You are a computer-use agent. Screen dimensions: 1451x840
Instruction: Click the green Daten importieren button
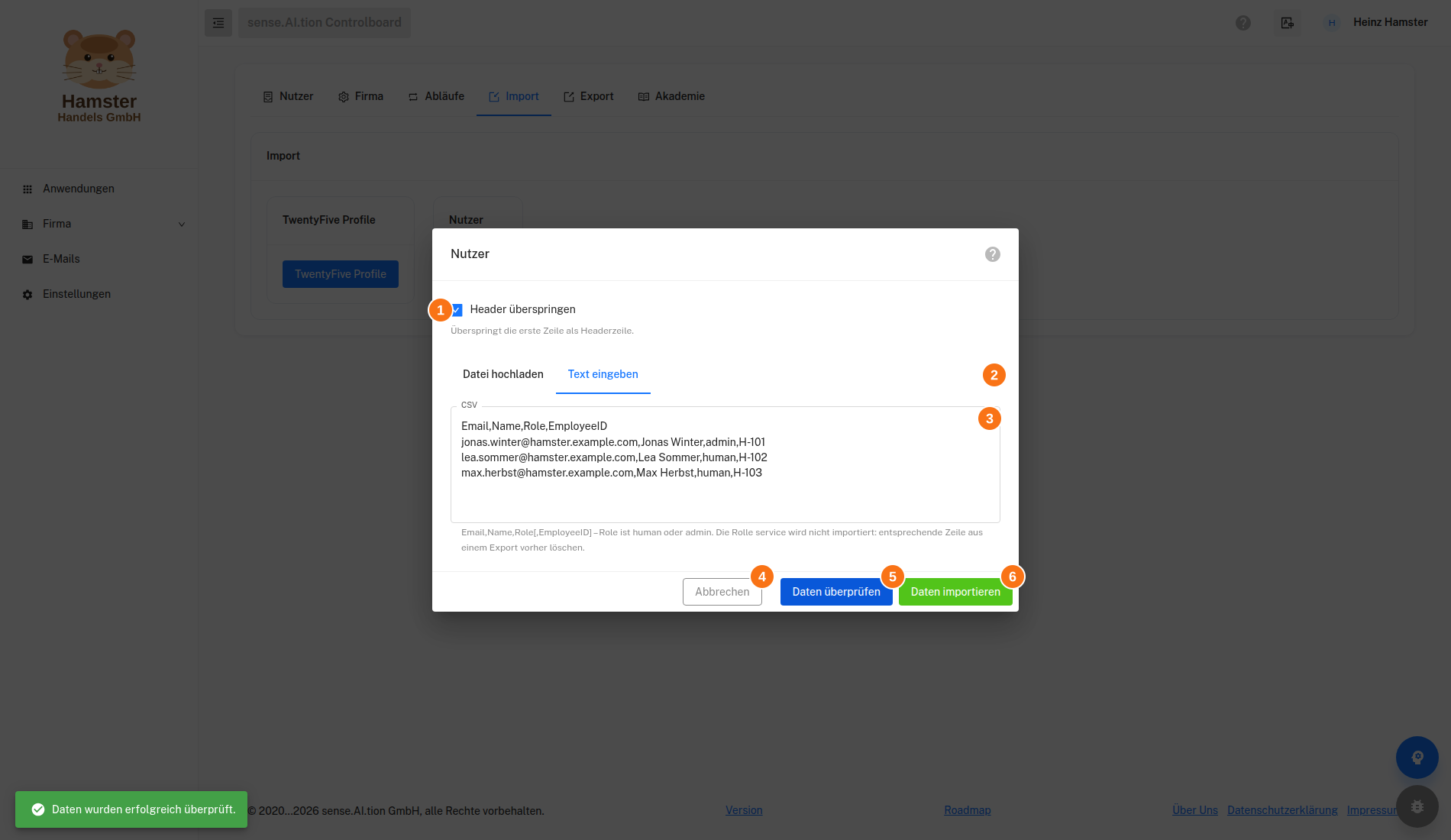(x=955, y=592)
